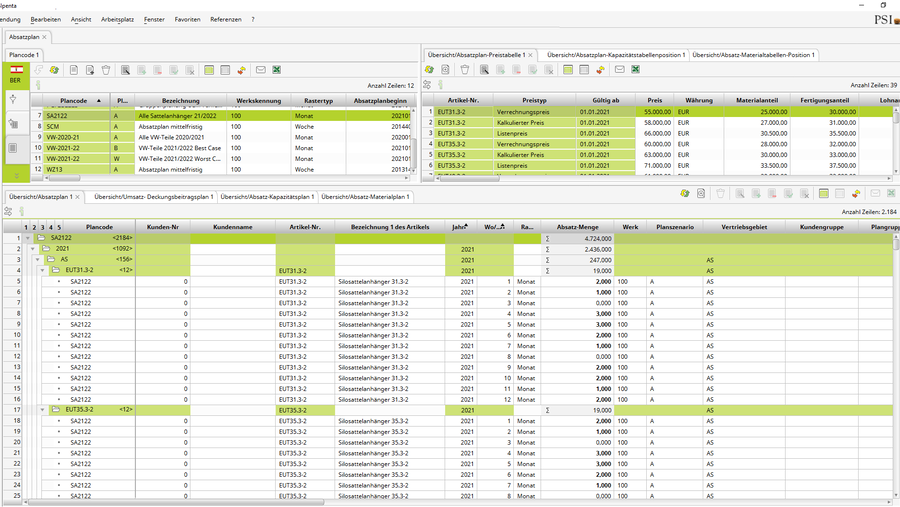Open the ? help menu
The image size is (900, 507).
253,20
